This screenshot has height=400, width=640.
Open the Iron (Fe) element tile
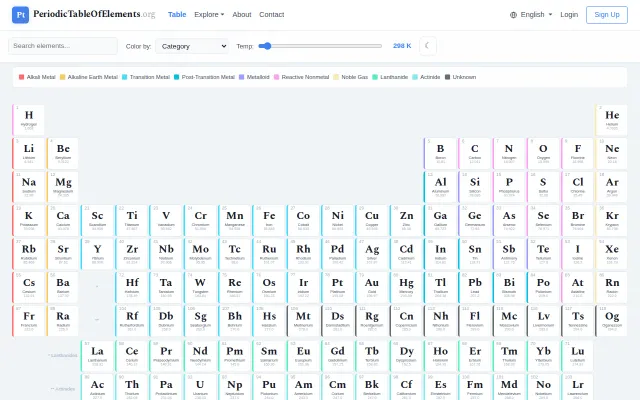pyautogui.click(x=269, y=220)
